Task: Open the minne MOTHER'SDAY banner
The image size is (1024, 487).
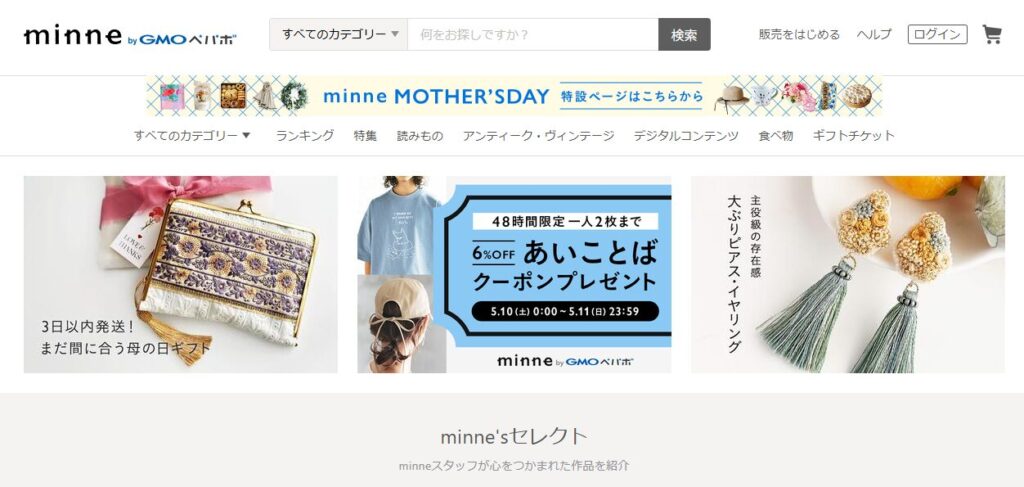Action: click(514, 96)
